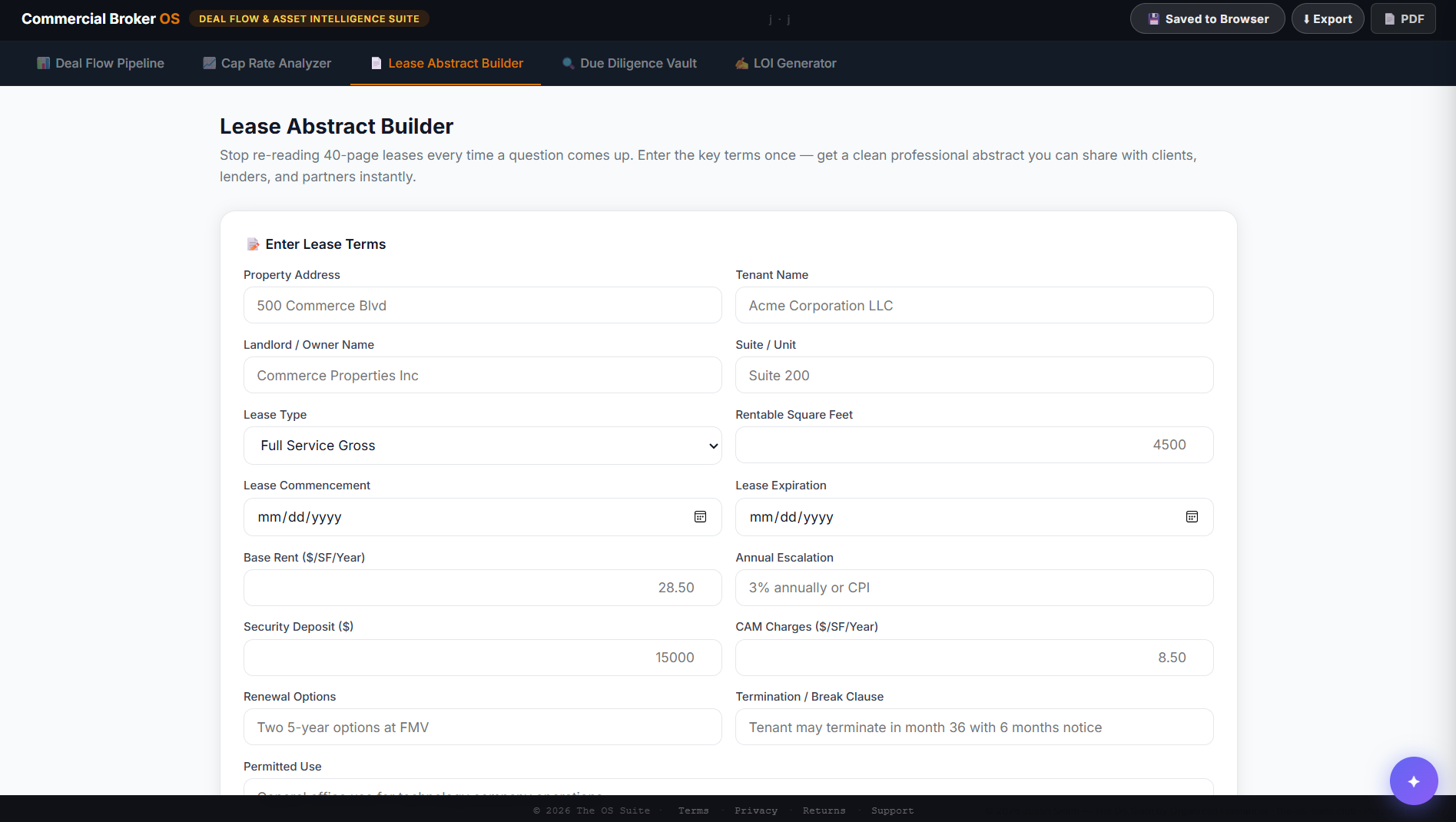This screenshot has height=822, width=1456.
Task: Expand the Lease Type dropdown
Action: coord(483,446)
